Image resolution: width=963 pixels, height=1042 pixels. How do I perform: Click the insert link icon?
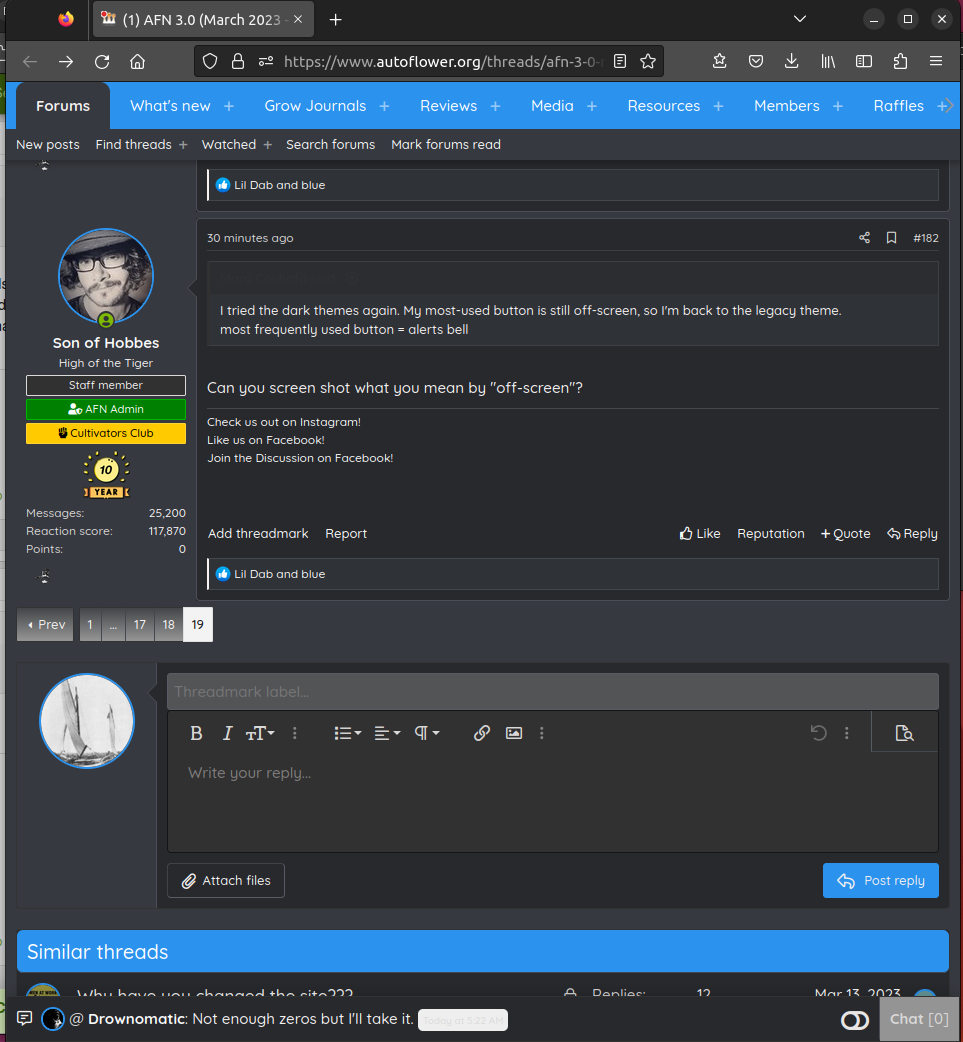(x=482, y=733)
